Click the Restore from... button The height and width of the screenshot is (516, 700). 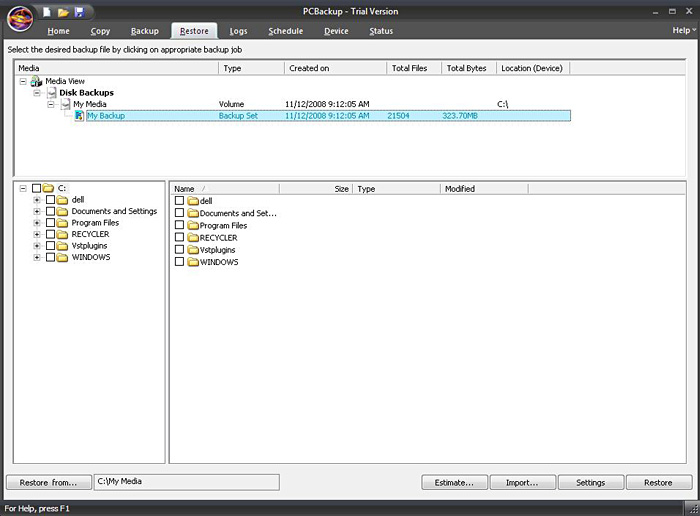(x=49, y=483)
